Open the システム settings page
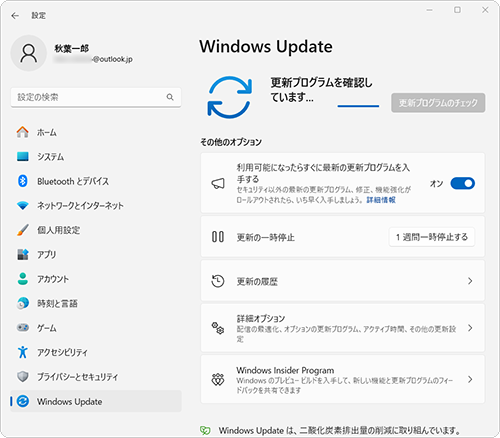Image resolution: width=500 pixels, height=438 pixels. point(96,157)
